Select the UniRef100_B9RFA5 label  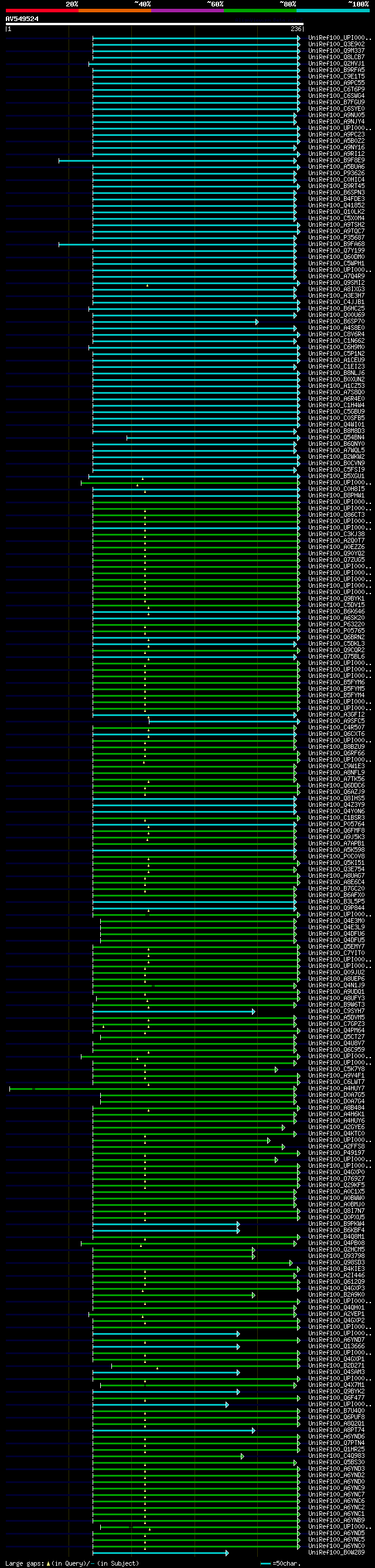(337, 70)
